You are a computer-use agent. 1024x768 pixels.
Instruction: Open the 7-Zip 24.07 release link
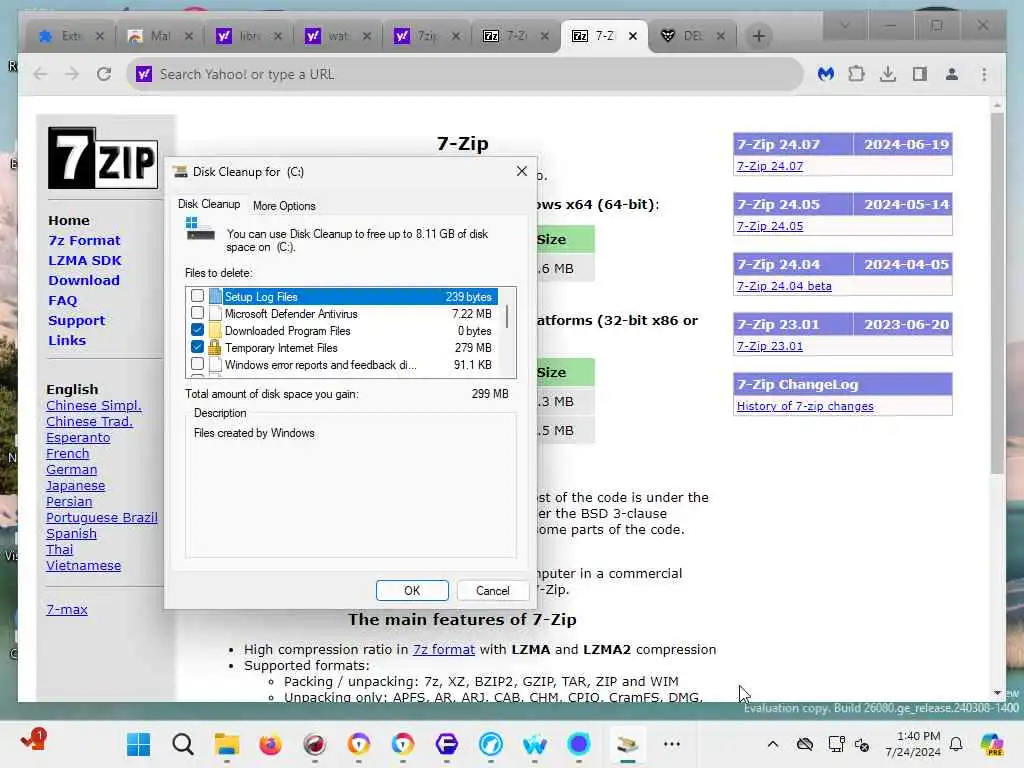click(770, 166)
